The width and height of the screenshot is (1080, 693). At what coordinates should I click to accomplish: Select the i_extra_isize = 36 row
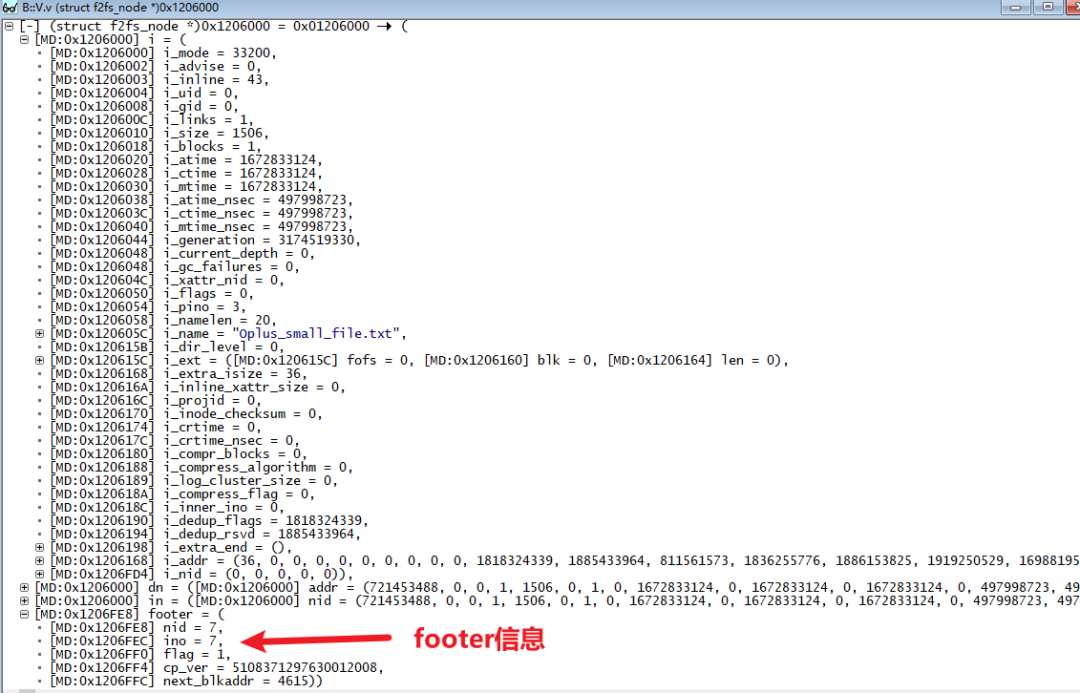click(x=178, y=374)
